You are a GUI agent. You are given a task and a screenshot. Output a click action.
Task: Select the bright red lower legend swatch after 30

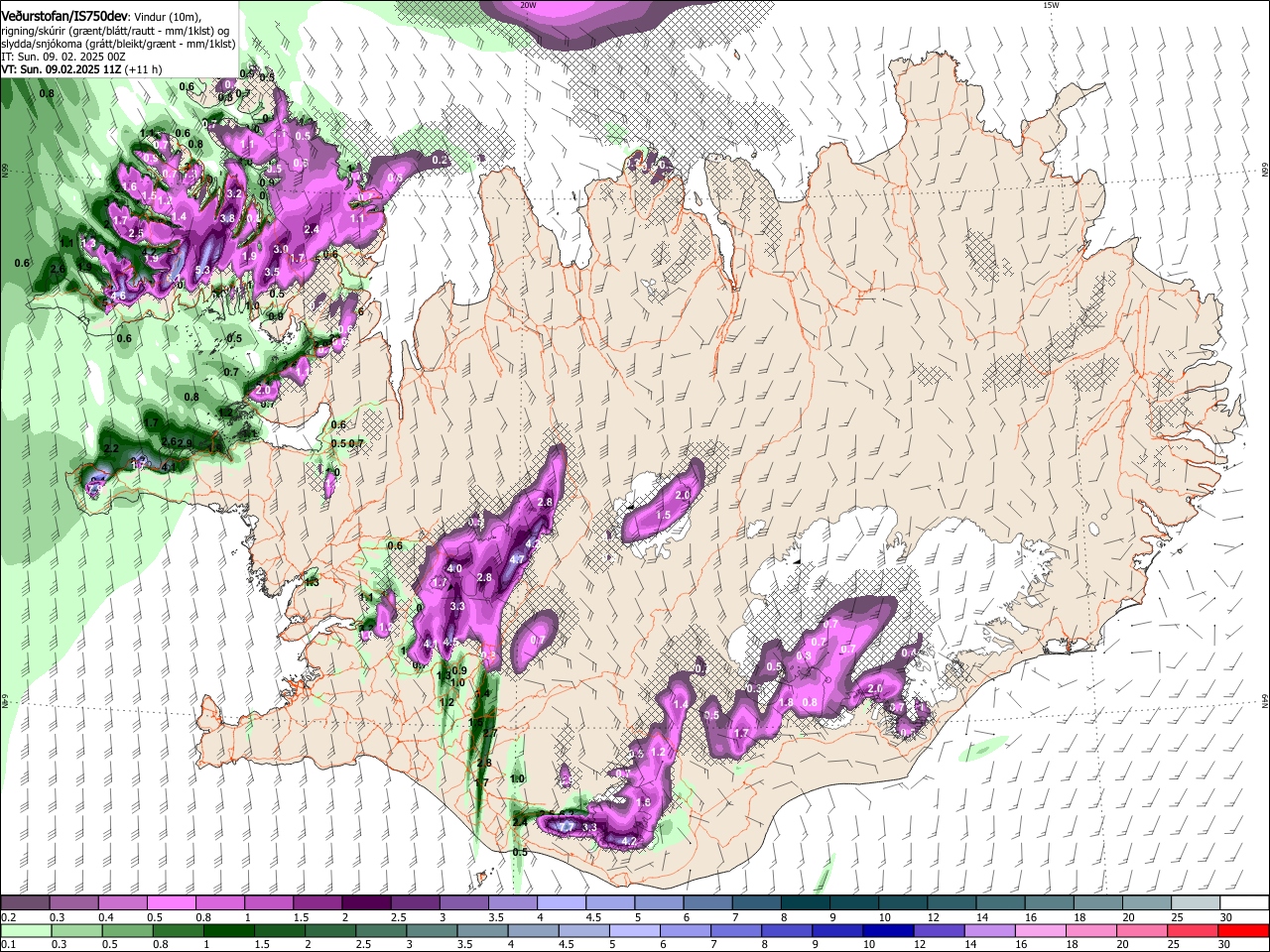click(x=1244, y=930)
